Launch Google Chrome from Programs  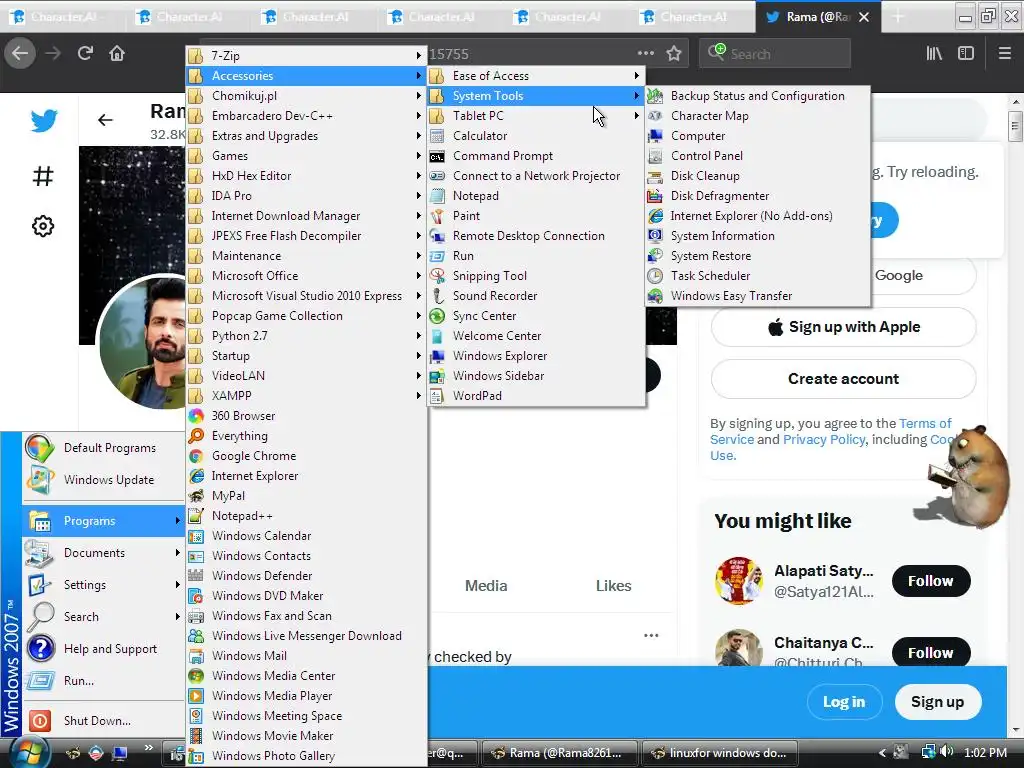[306, 456]
